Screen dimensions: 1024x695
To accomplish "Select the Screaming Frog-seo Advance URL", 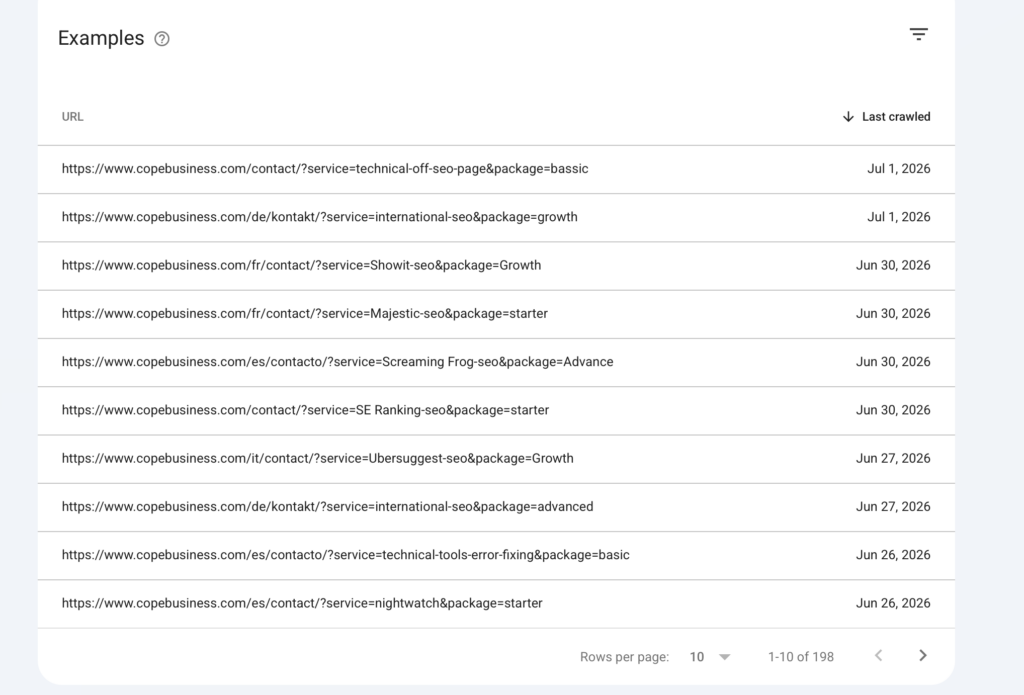I will (x=337, y=362).
